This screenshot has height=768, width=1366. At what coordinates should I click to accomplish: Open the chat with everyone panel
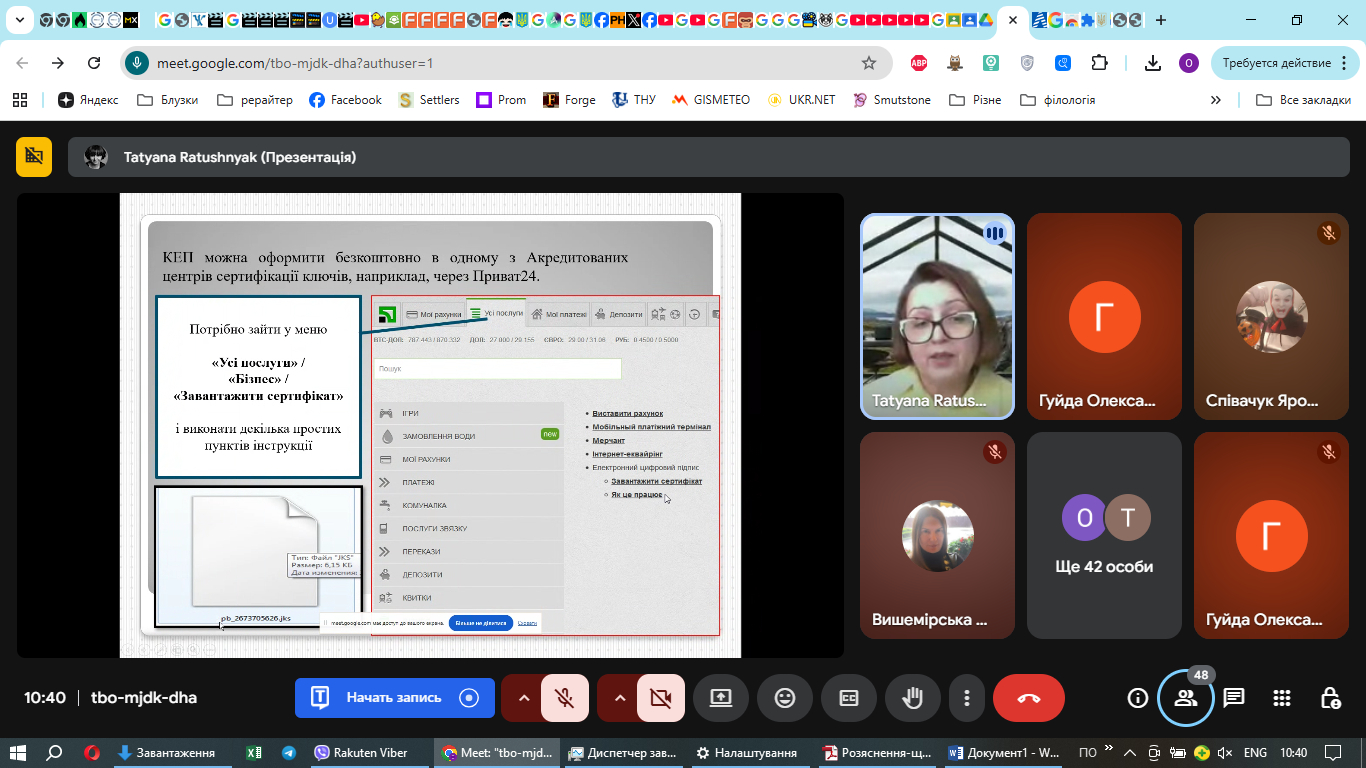(x=1234, y=698)
